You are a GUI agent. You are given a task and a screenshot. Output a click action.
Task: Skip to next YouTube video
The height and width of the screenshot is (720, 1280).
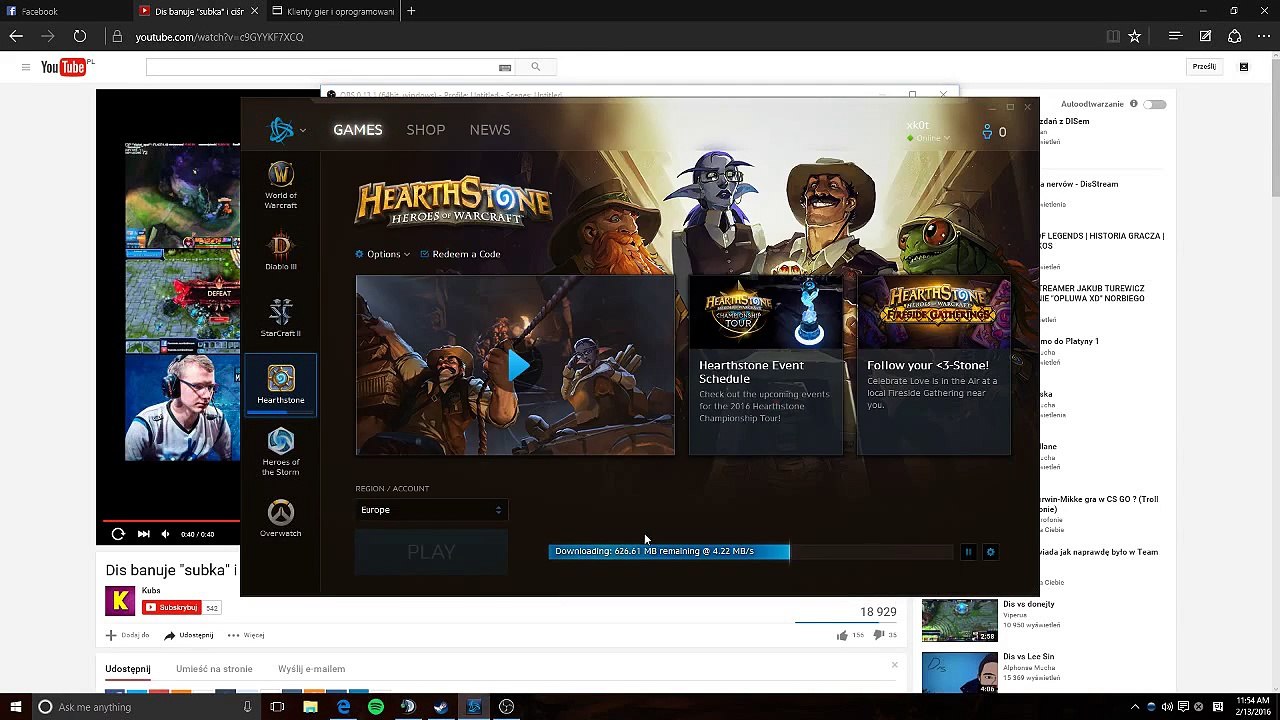[143, 534]
